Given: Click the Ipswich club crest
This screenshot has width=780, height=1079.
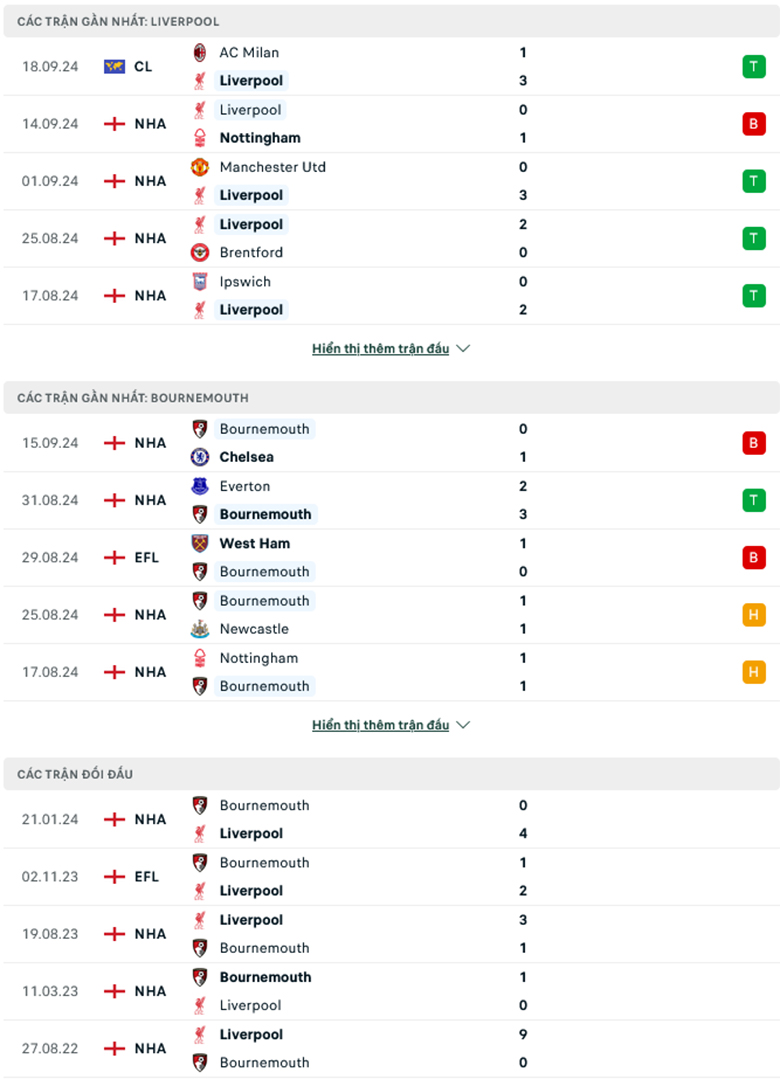Looking at the screenshot, I should point(200,282).
